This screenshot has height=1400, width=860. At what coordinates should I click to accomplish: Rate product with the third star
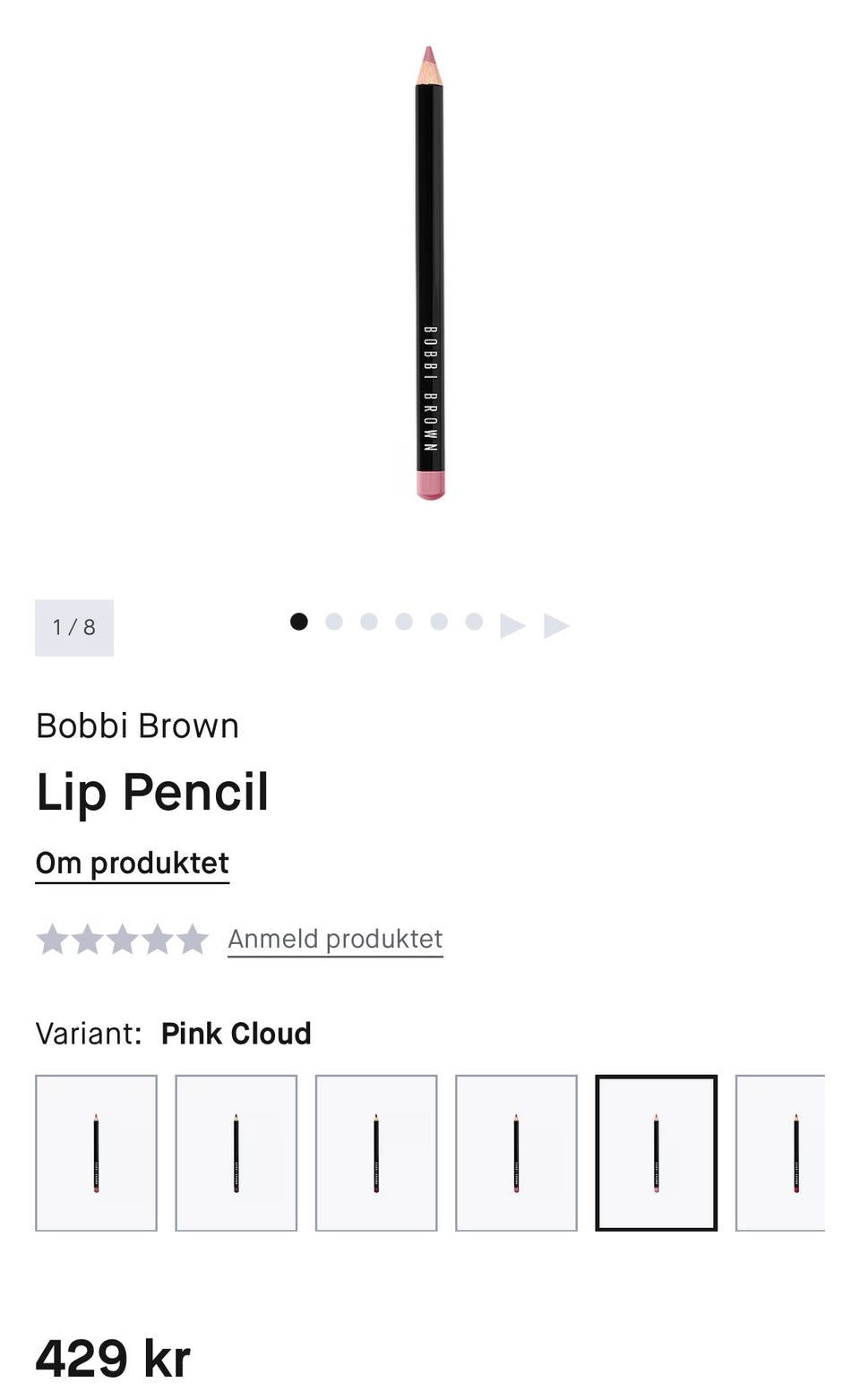click(x=122, y=939)
